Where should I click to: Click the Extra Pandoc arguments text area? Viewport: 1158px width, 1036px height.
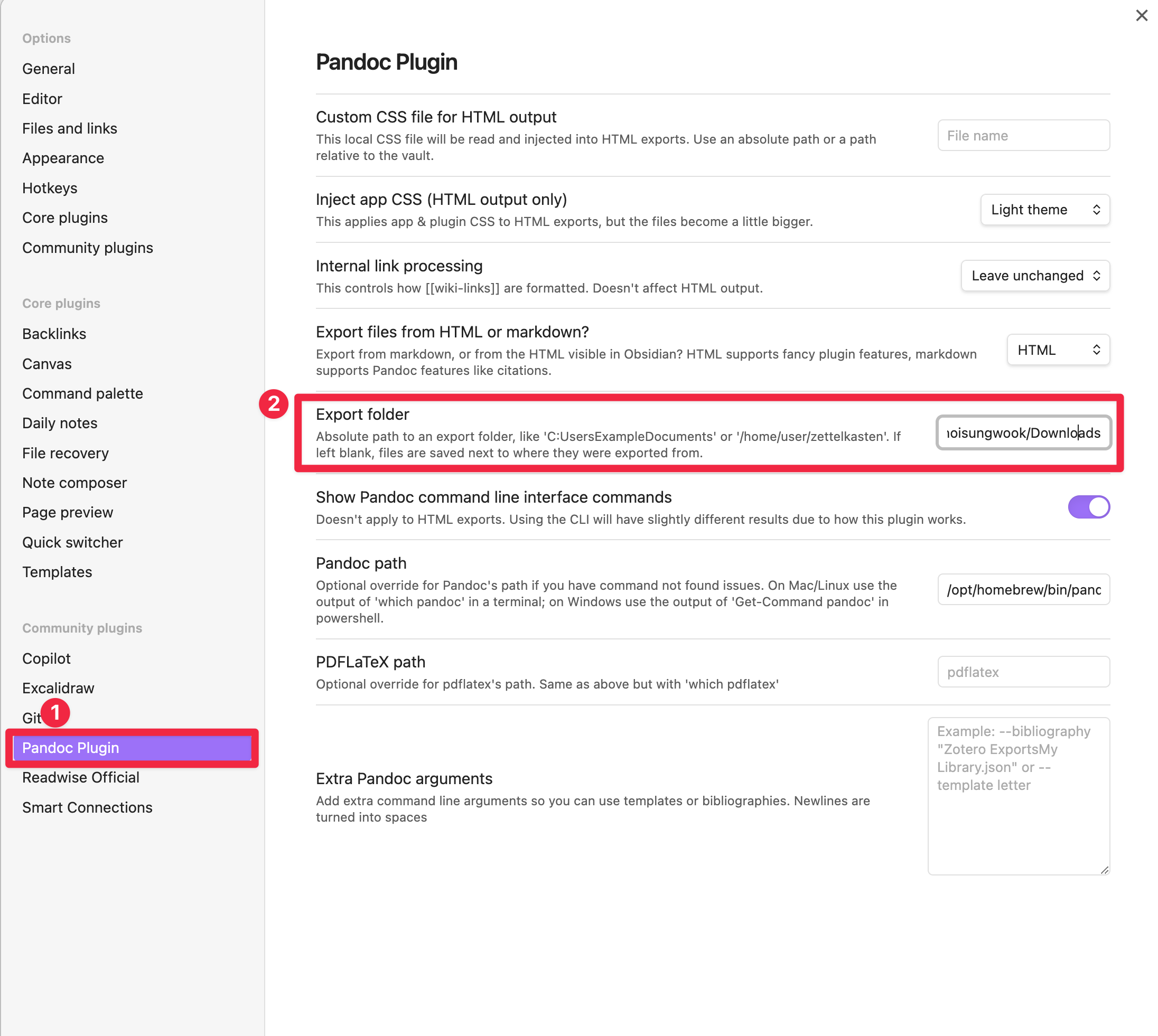click(x=1018, y=795)
